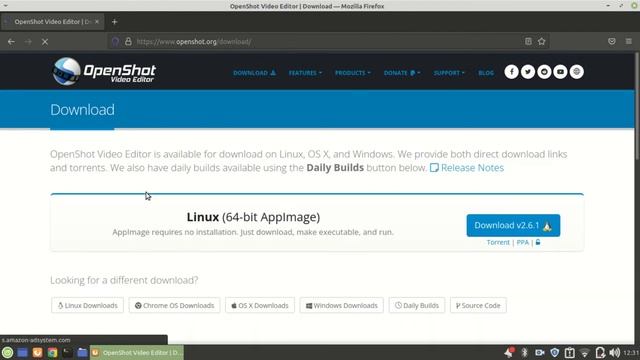
Task: Open the Pocket save icon
Action: (x=612, y=41)
